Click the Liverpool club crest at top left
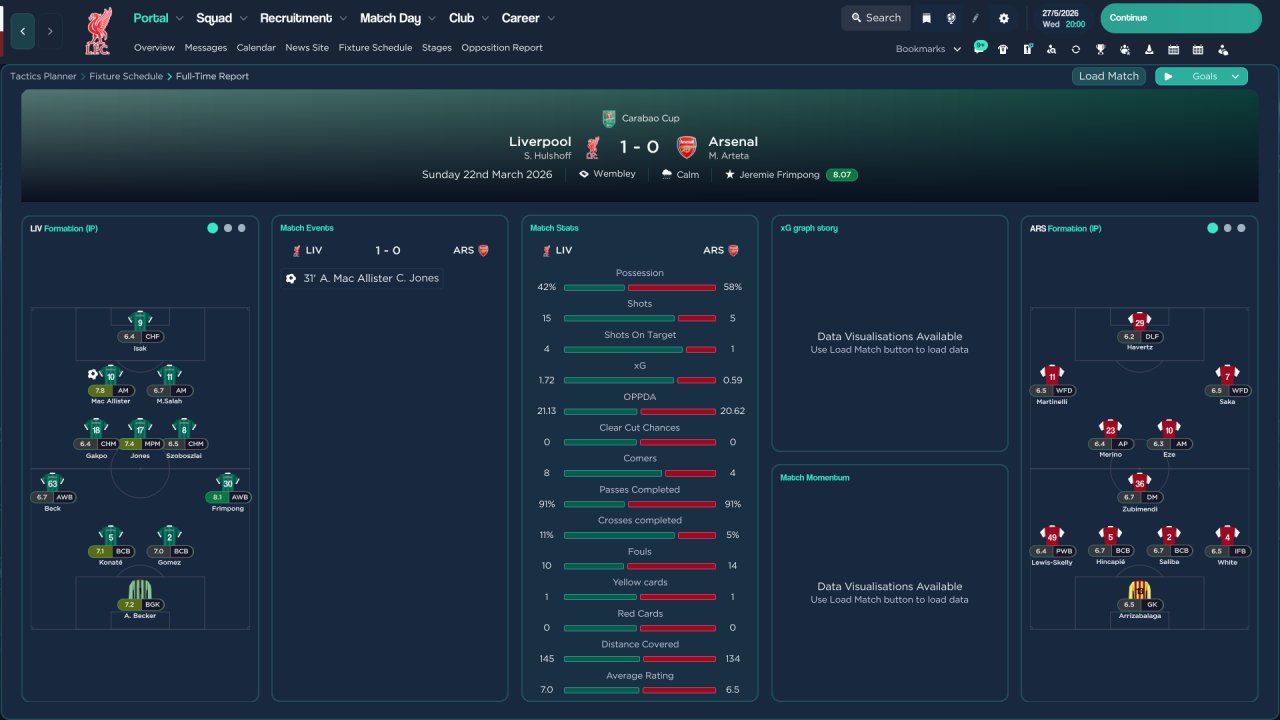 pos(98,31)
